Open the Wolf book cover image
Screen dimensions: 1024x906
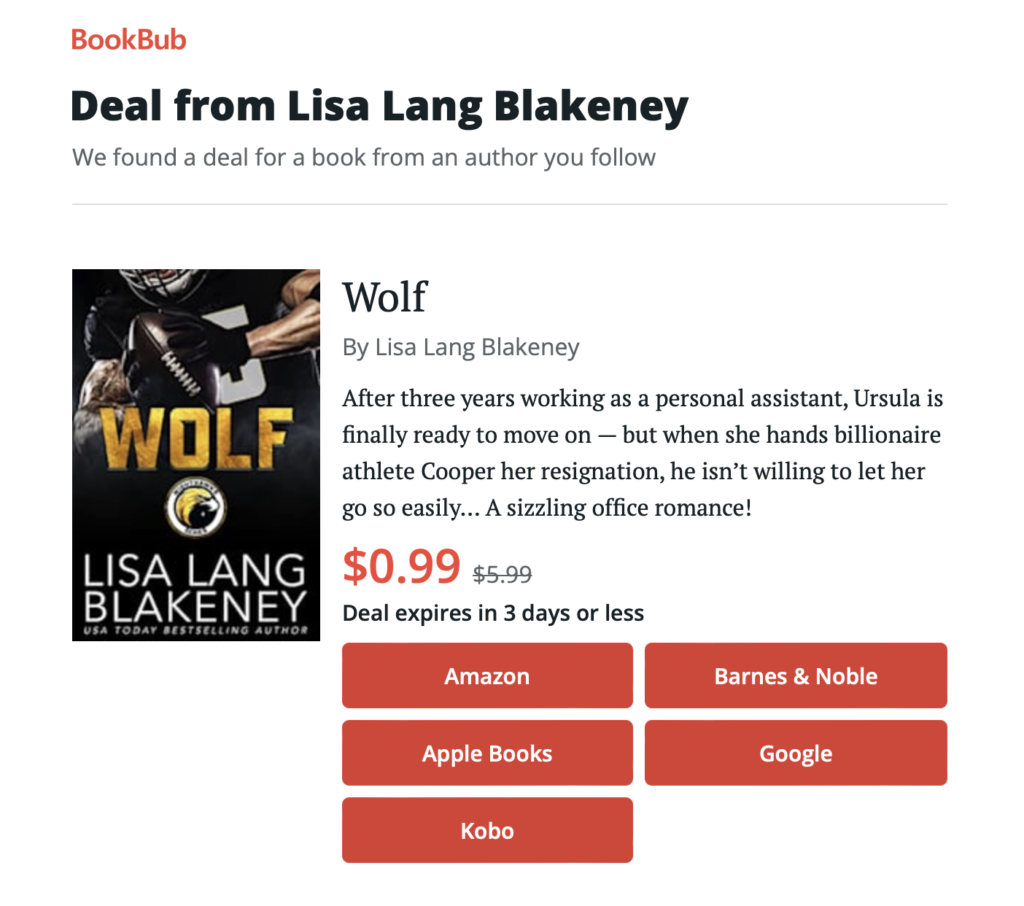(196, 455)
